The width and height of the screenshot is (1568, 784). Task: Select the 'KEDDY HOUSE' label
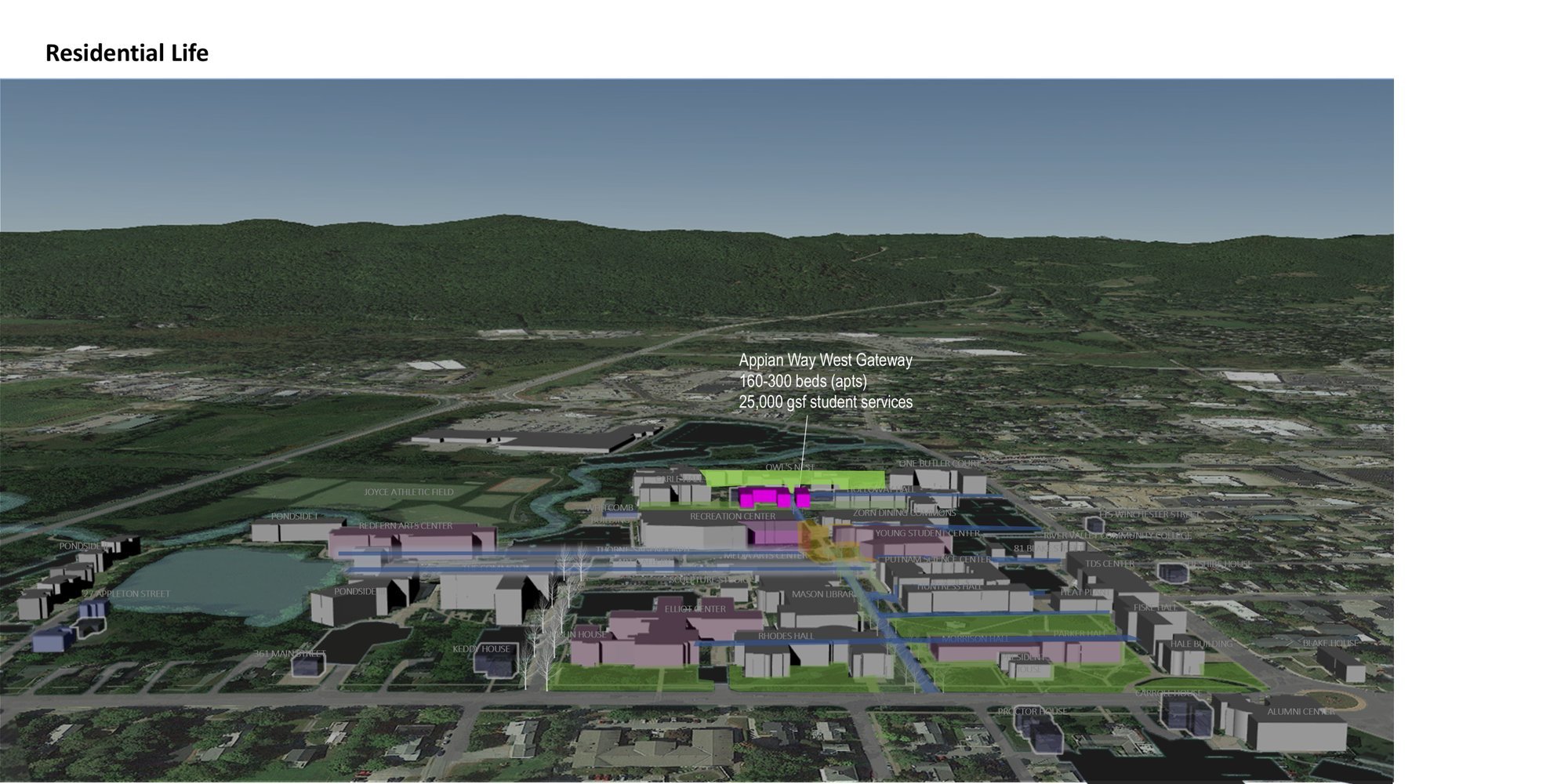pos(481,649)
